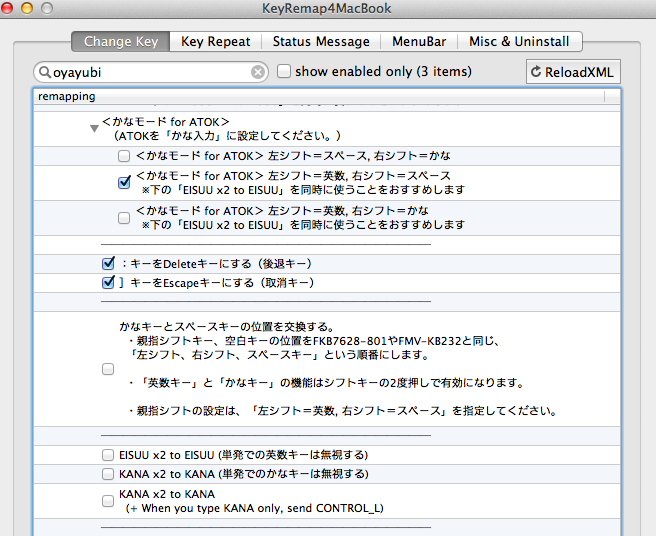Viewport: 656px width, 536px height.
Task: Click the ReloadXML button
Action: (x=573, y=72)
